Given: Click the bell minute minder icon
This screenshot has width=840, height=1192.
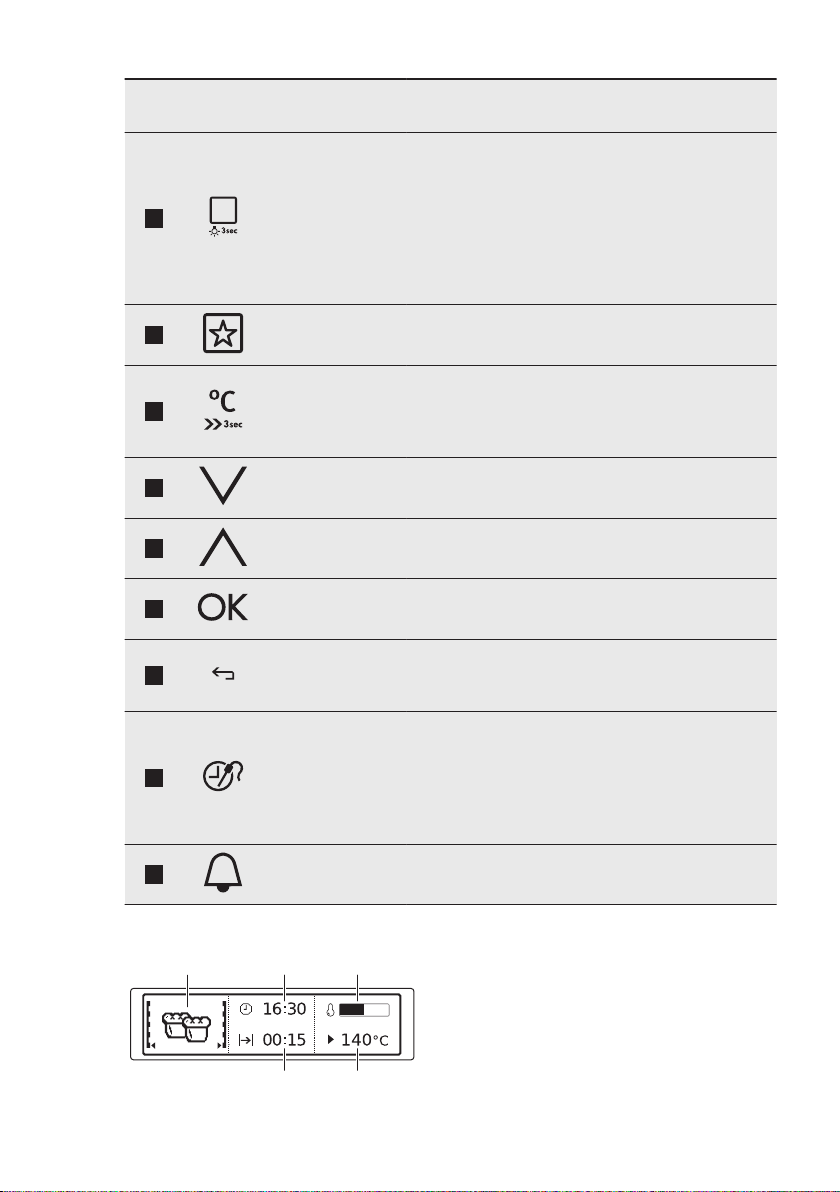Looking at the screenshot, I should coord(223,872).
